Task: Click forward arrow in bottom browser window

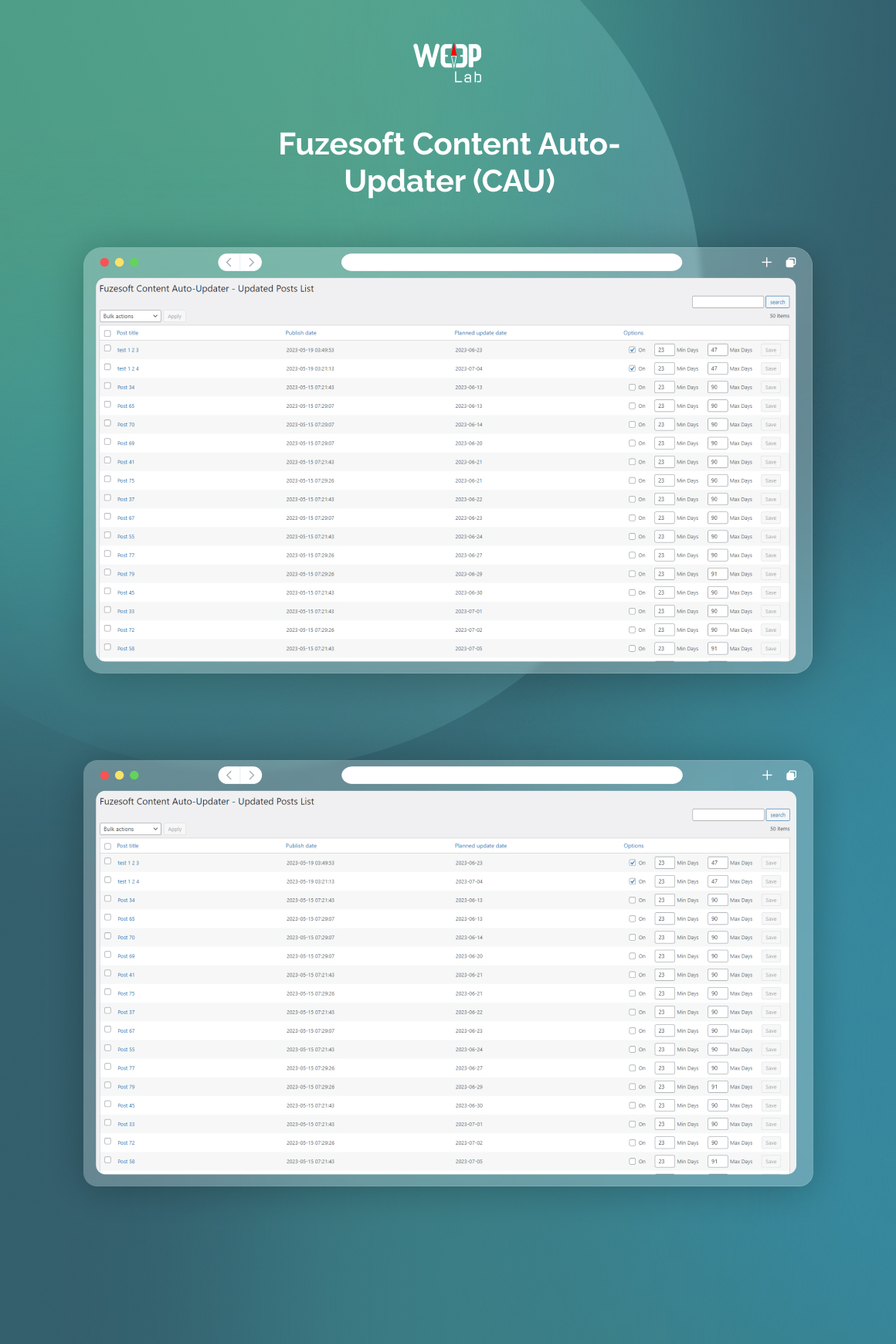Action: [x=251, y=776]
